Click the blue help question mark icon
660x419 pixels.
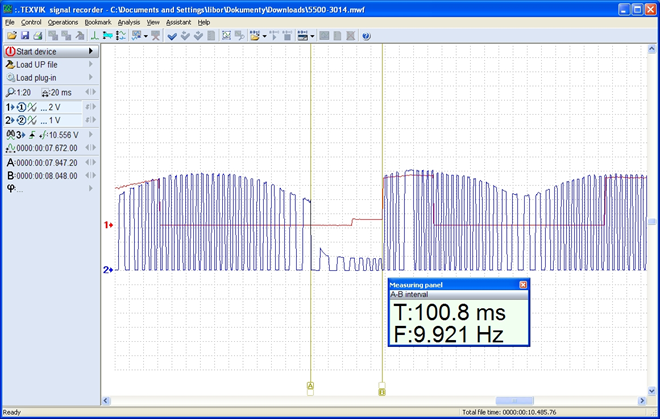(366, 36)
